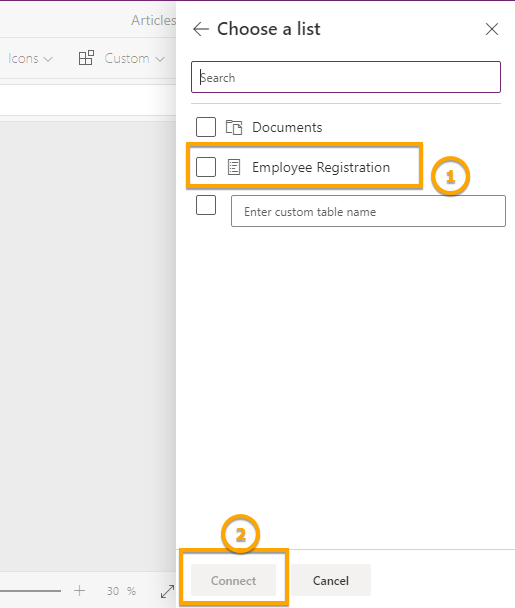Close the Choose a list panel
The height and width of the screenshot is (608, 515).
(x=492, y=29)
